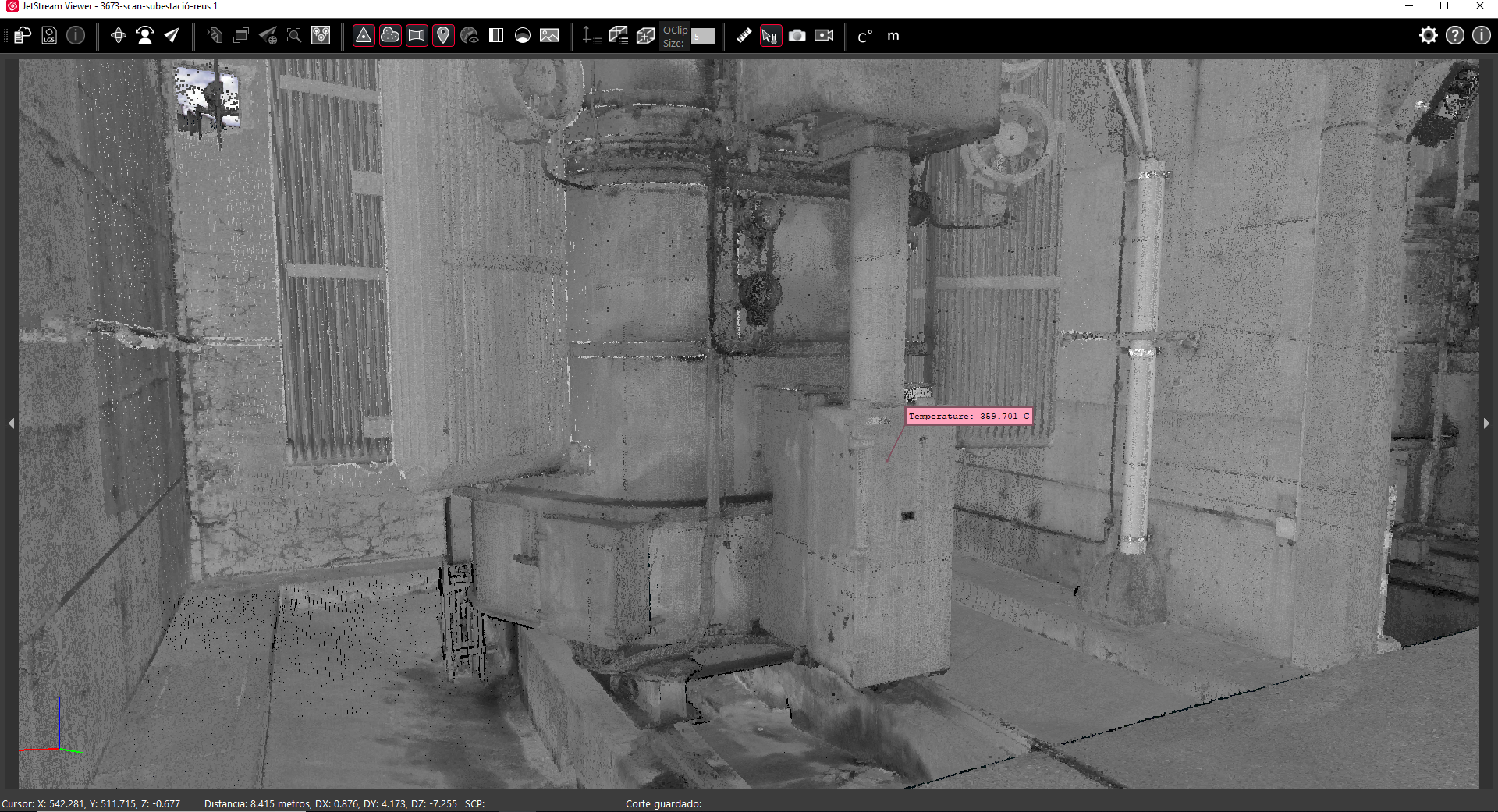Start video recording with camcorder icon
This screenshot has width=1498, height=812.
click(824, 35)
